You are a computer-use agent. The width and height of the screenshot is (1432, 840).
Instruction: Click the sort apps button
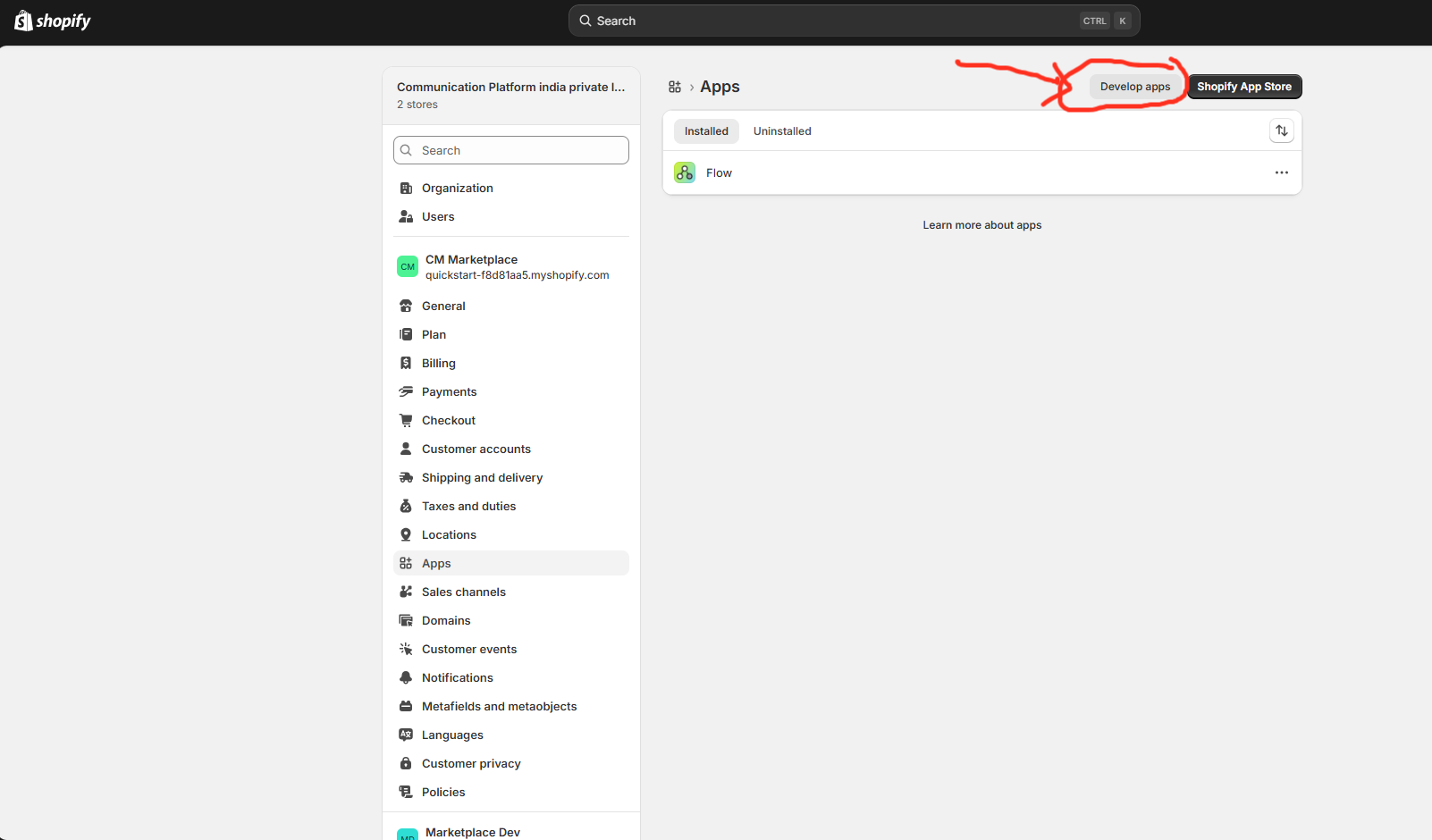coord(1281,130)
